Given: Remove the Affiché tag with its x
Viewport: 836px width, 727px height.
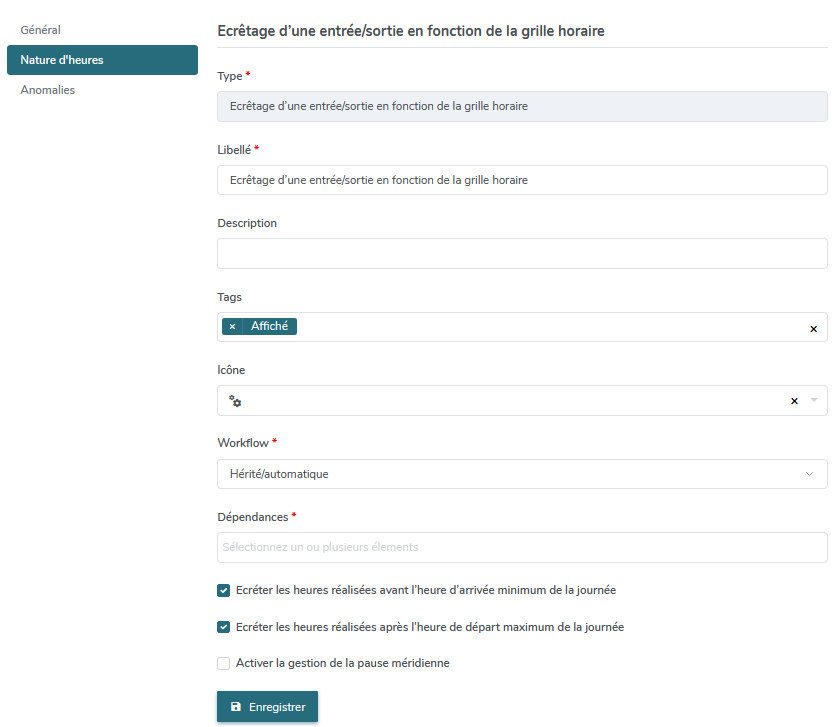Looking at the screenshot, I should point(232,326).
